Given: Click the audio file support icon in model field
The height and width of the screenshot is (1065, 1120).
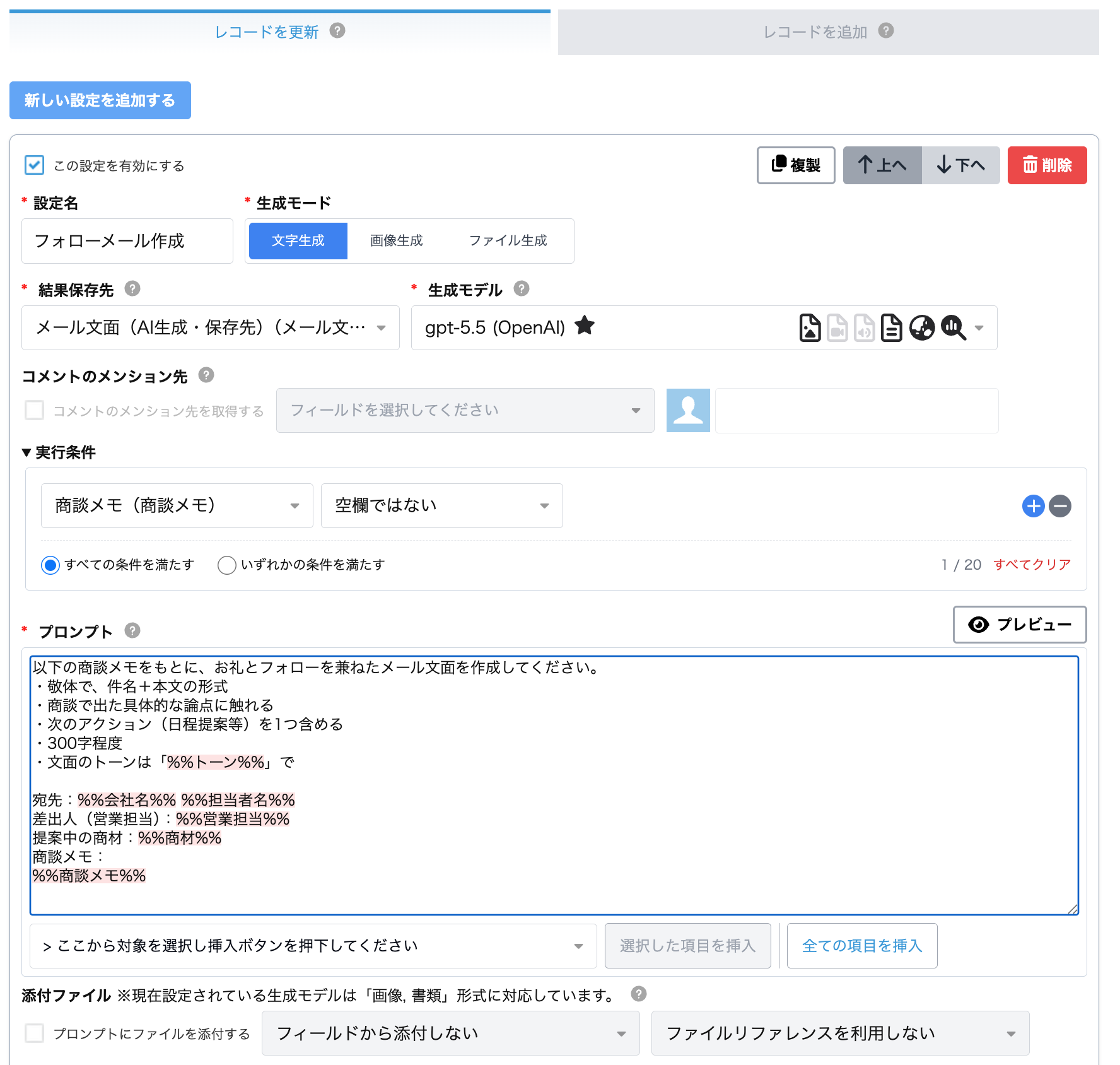Looking at the screenshot, I should [x=864, y=327].
